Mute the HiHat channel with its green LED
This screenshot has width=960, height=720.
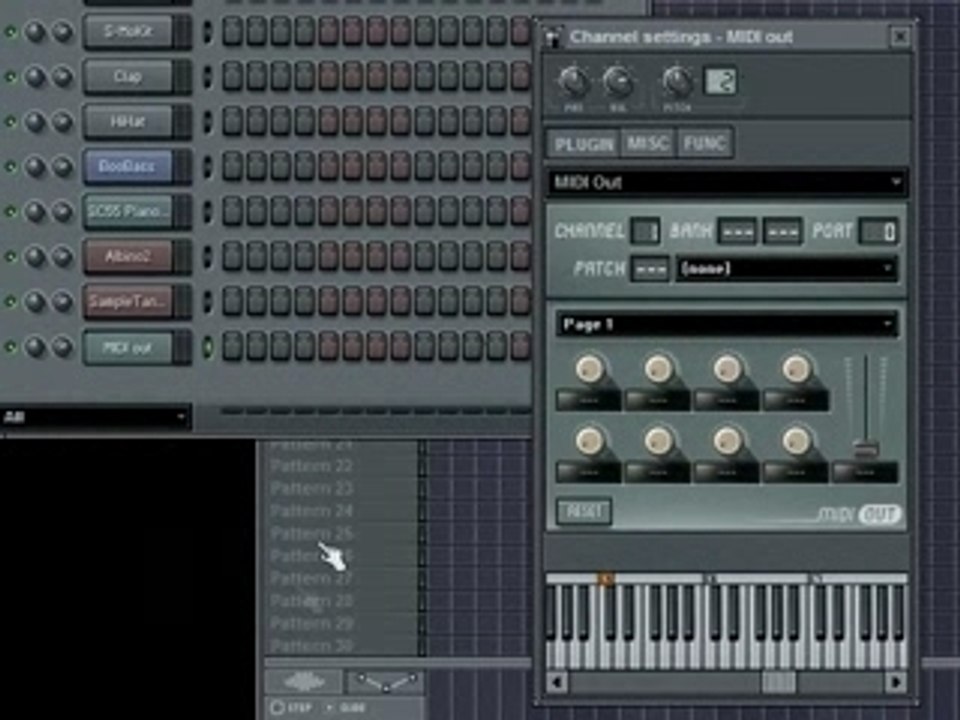pyautogui.click(x=10, y=121)
